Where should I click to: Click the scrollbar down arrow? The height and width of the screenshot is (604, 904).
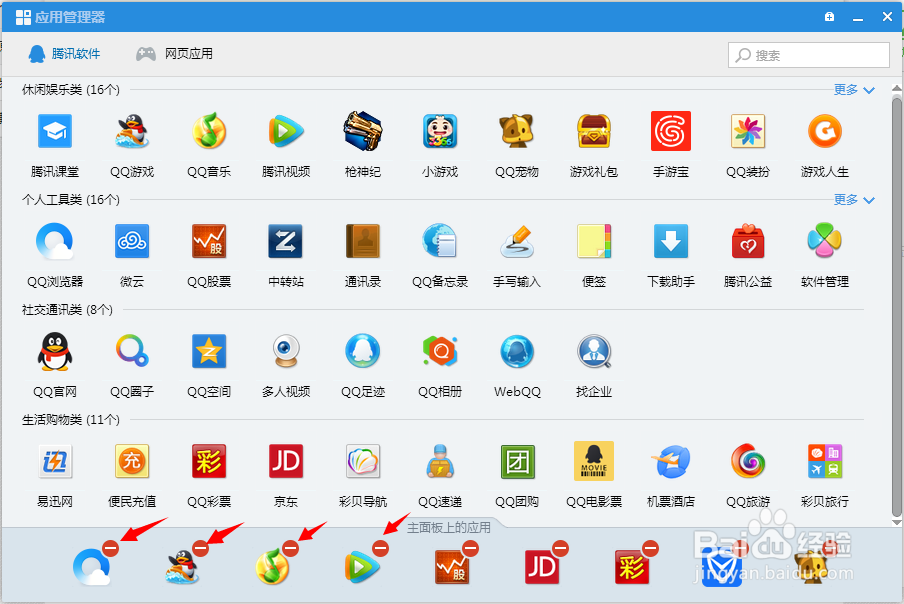[x=897, y=523]
